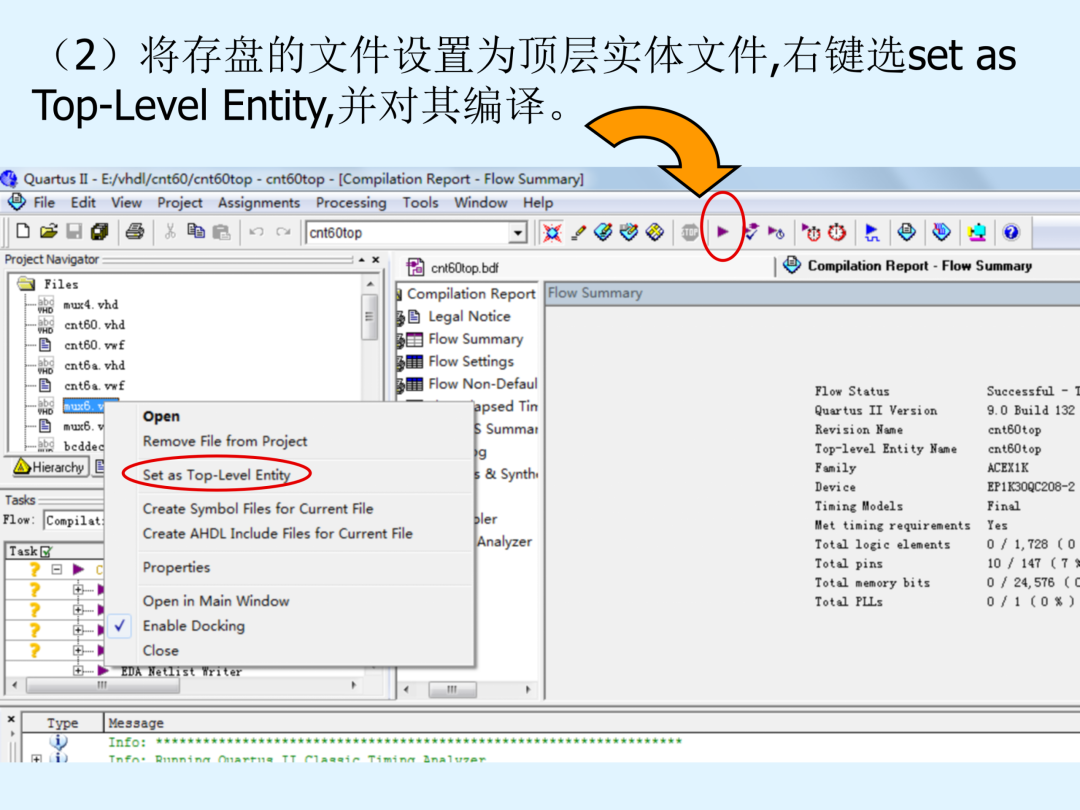Screen dimensions: 1080x810
Task: Choose Create AHDL Include Files for Current File
Action: [x=278, y=533]
